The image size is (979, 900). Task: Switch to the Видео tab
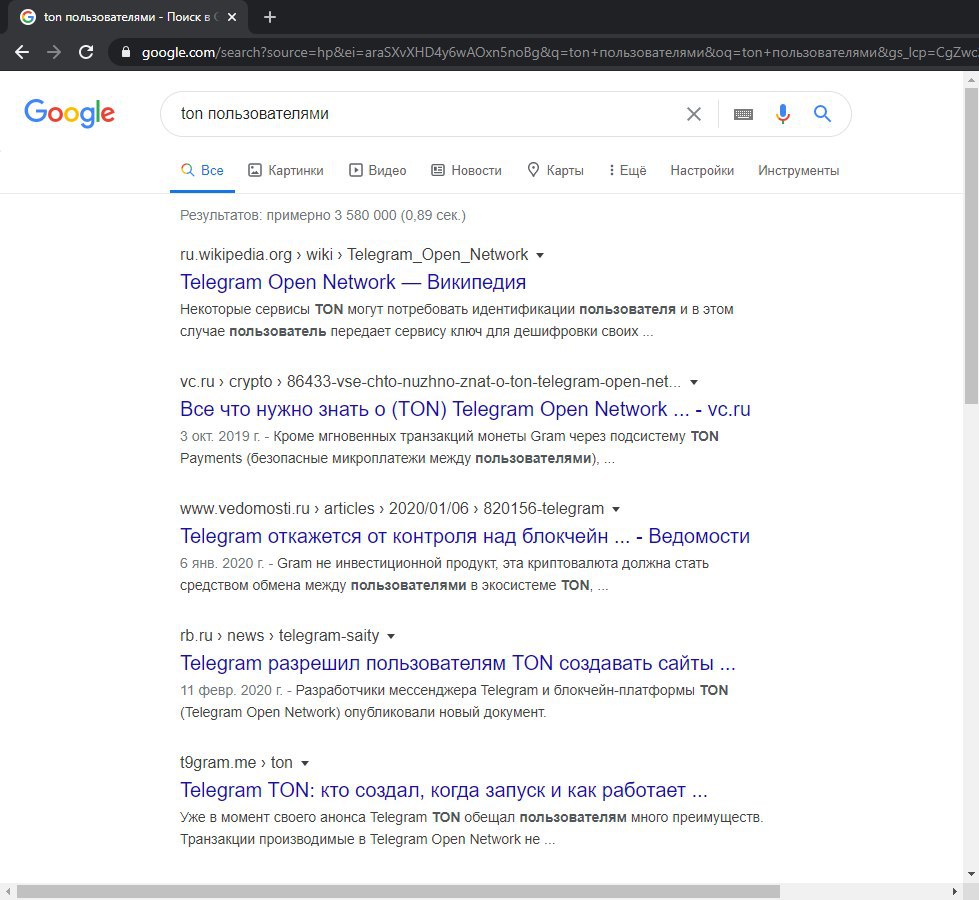tap(378, 171)
